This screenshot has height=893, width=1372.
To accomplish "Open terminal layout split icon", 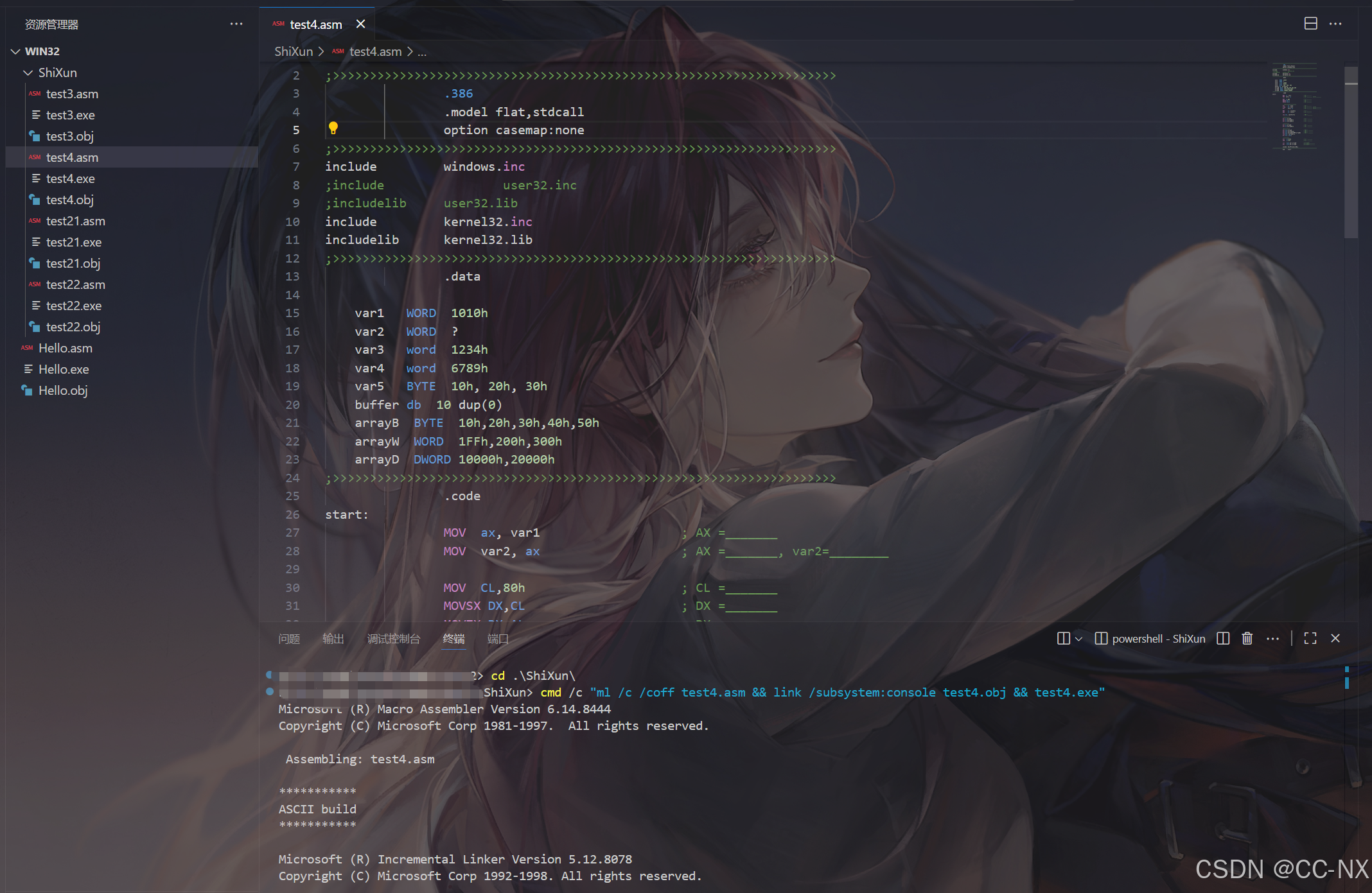I will pyautogui.click(x=1064, y=638).
